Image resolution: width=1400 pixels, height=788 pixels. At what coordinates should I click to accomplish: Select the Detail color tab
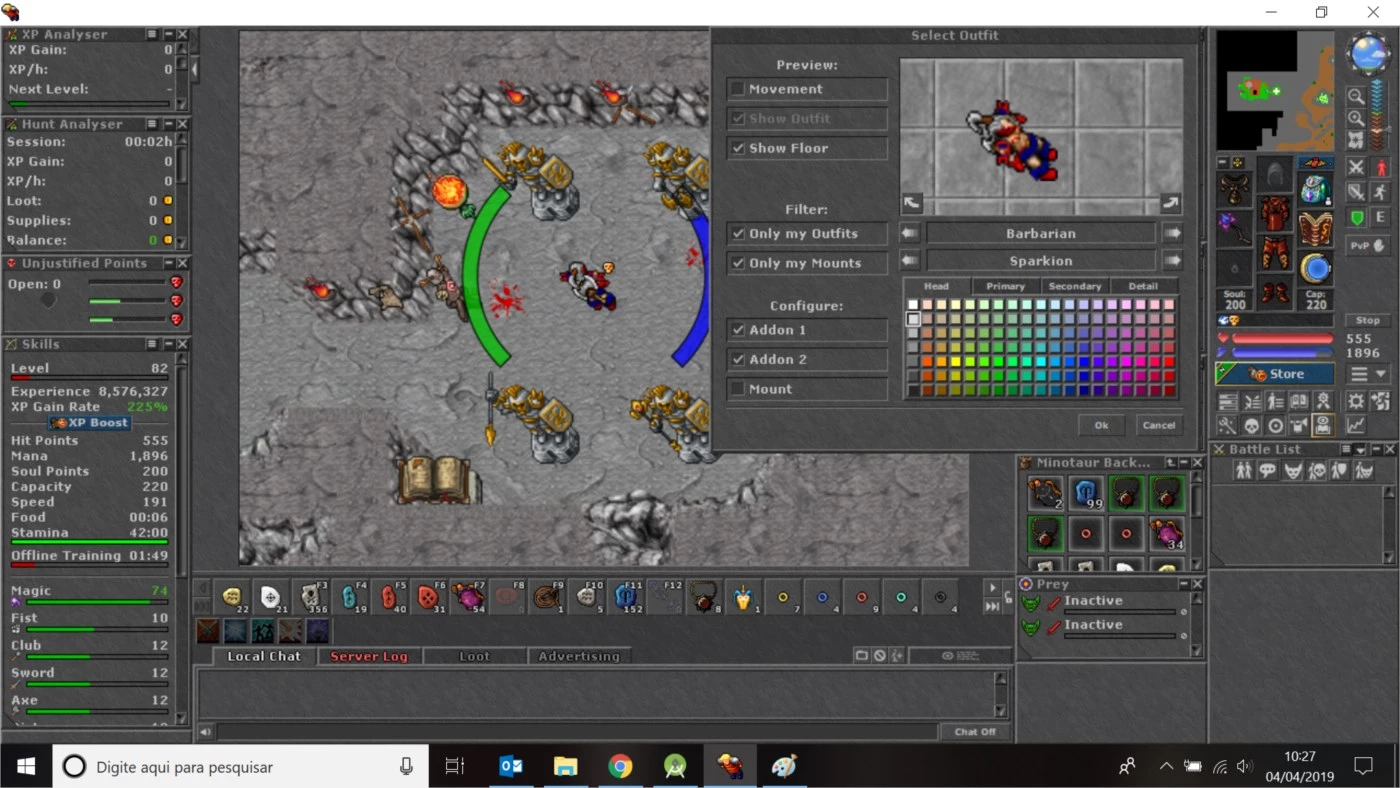(x=1144, y=286)
